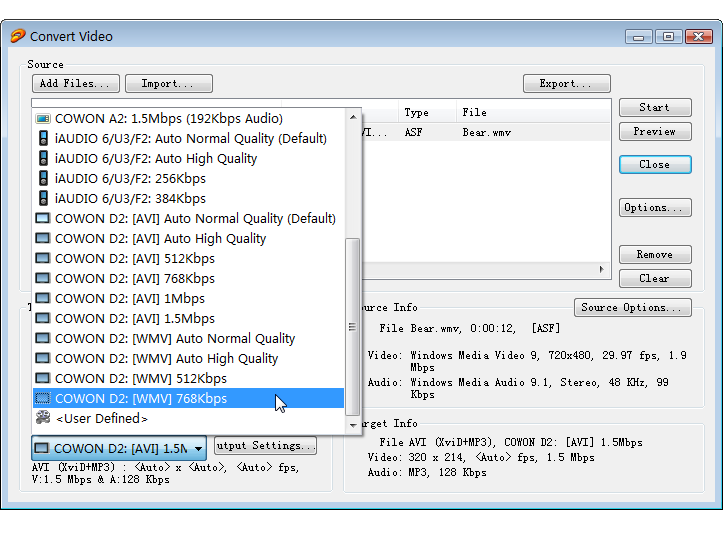Select COWON D2: [AVI] 1Mbps

189,298
